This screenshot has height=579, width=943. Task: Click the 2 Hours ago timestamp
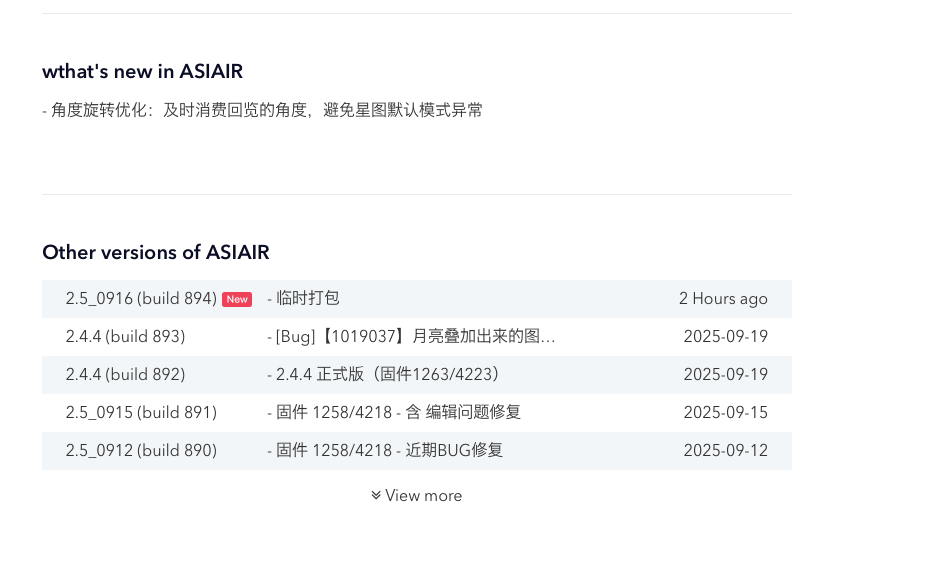point(723,299)
